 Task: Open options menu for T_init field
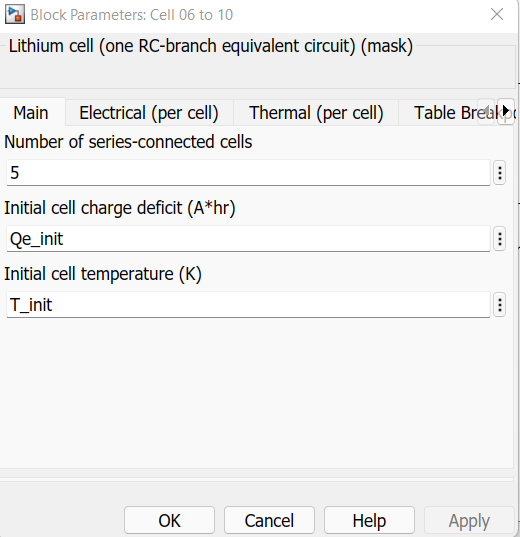500,305
